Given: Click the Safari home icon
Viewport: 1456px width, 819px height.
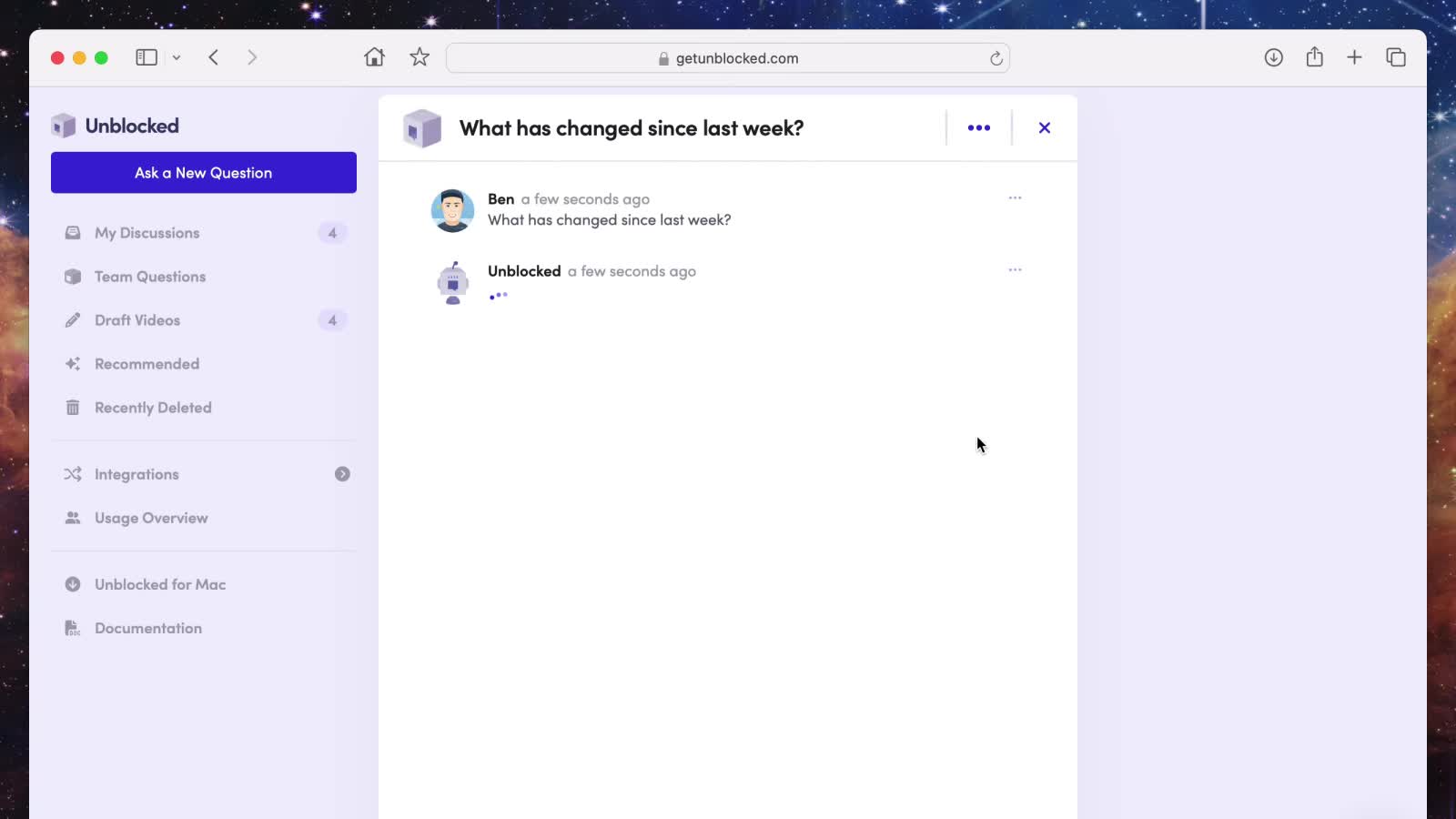Looking at the screenshot, I should (374, 57).
